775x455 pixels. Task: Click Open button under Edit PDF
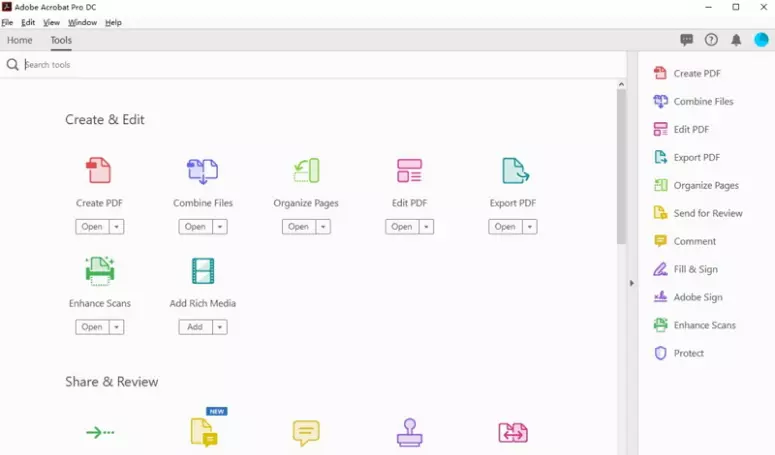[x=402, y=227]
